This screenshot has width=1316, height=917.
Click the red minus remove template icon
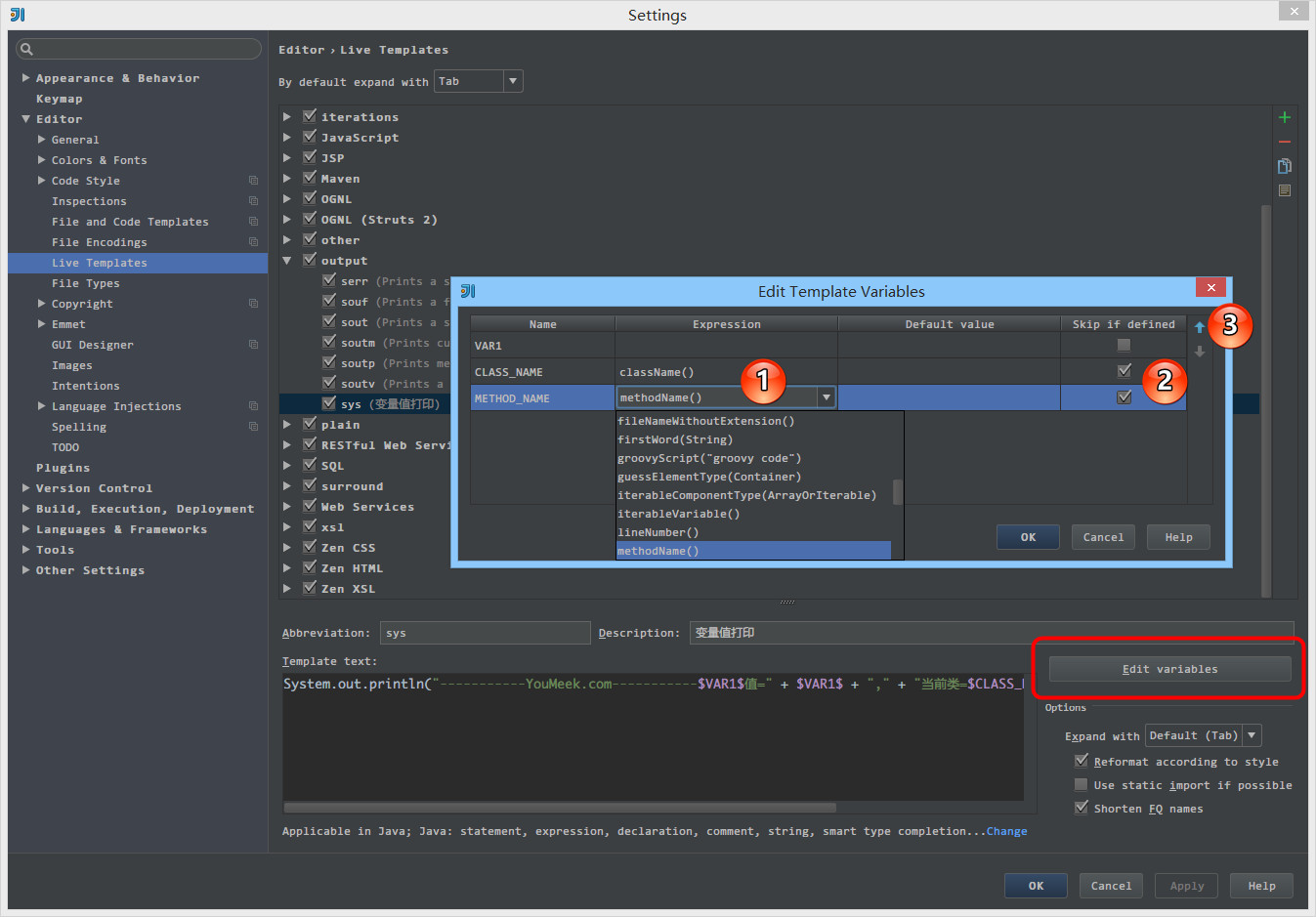(1284, 143)
